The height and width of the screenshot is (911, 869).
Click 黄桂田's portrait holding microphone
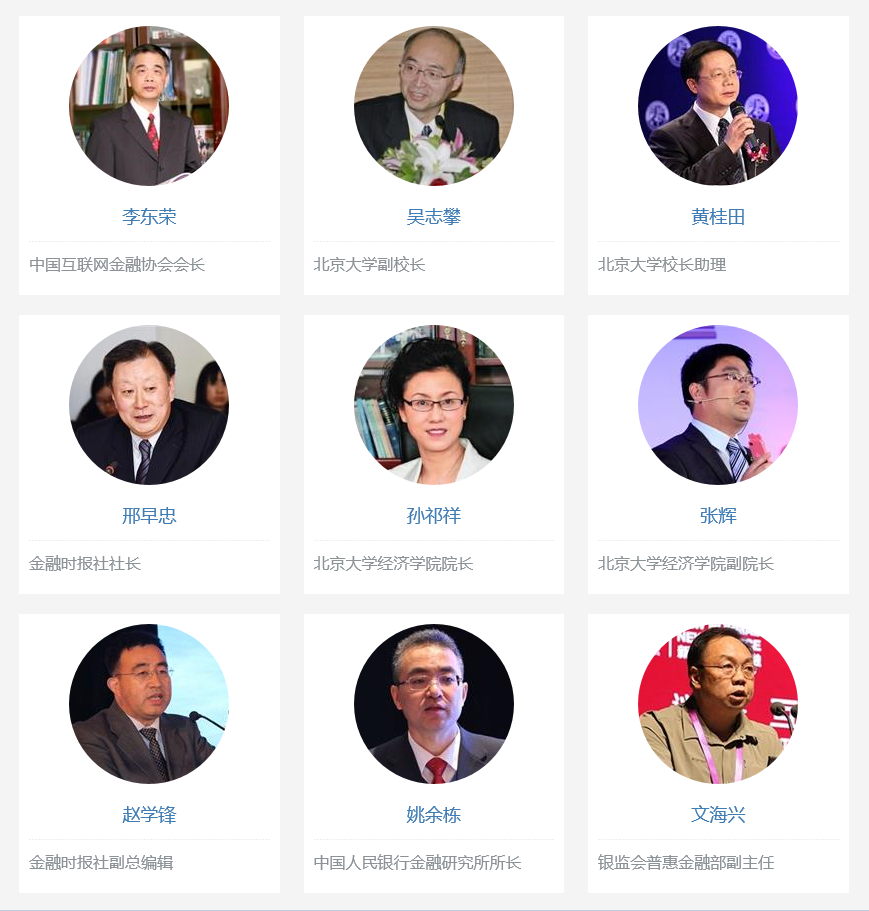click(718, 106)
